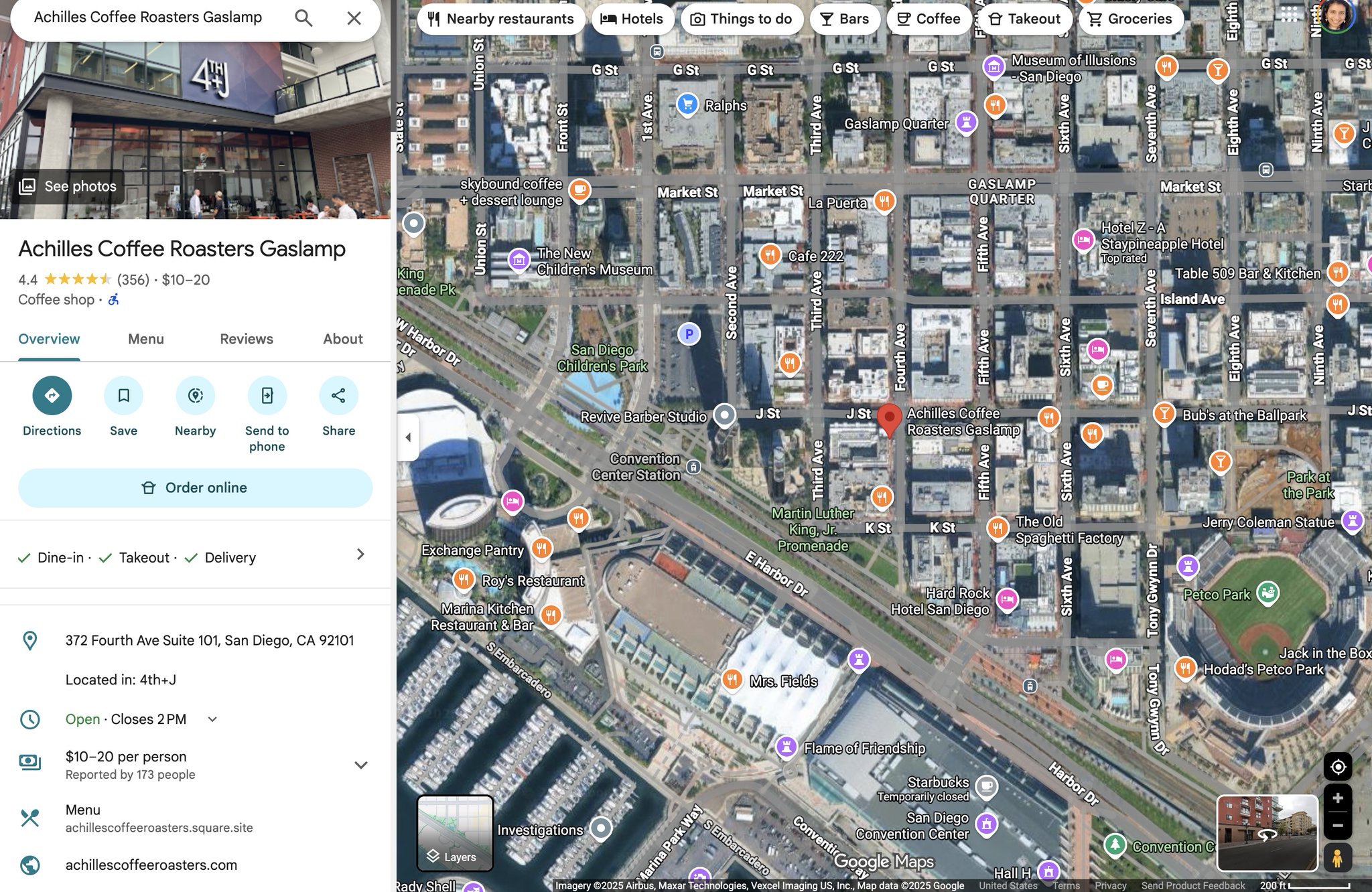Screen dimensions: 1372x892
Task: Click the Hard Rock Hotel marker
Action: (1007, 600)
